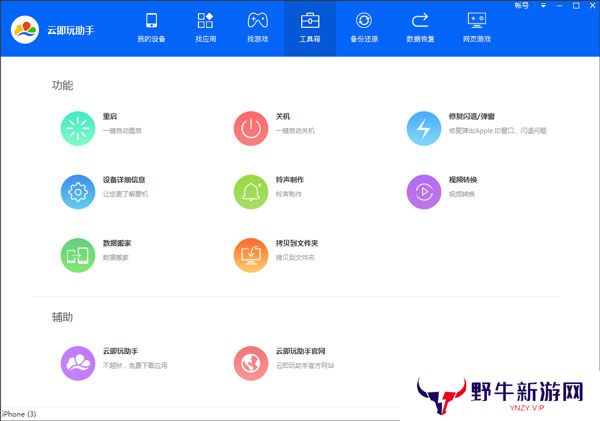600x421 pixels.
Task: Click the 云即玩助手 logo in header
Action: (25, 30)
